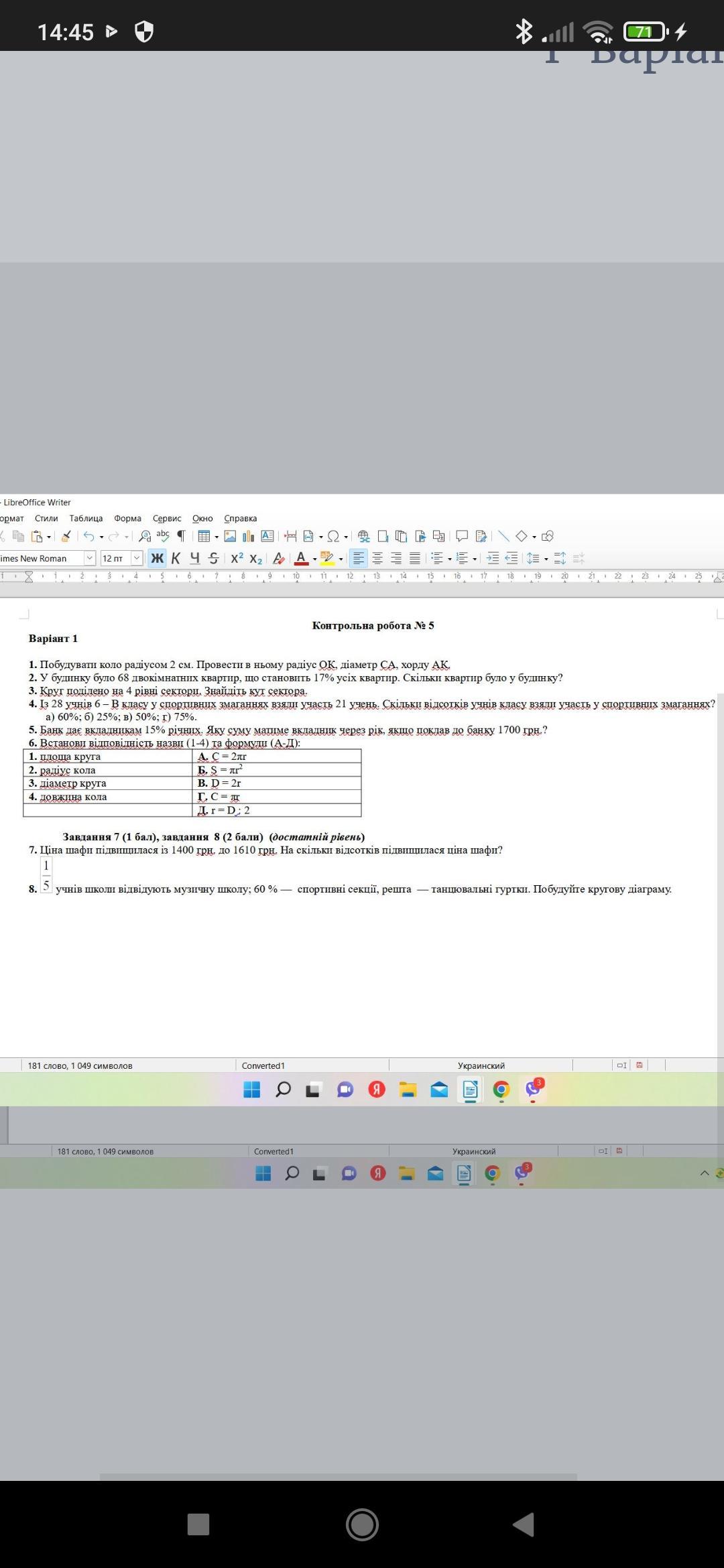Click the clear direct formatting icon
Image resolution: width=724 pixels, height=1568 pixels.
pyautogui.click(x=279, y=558)
